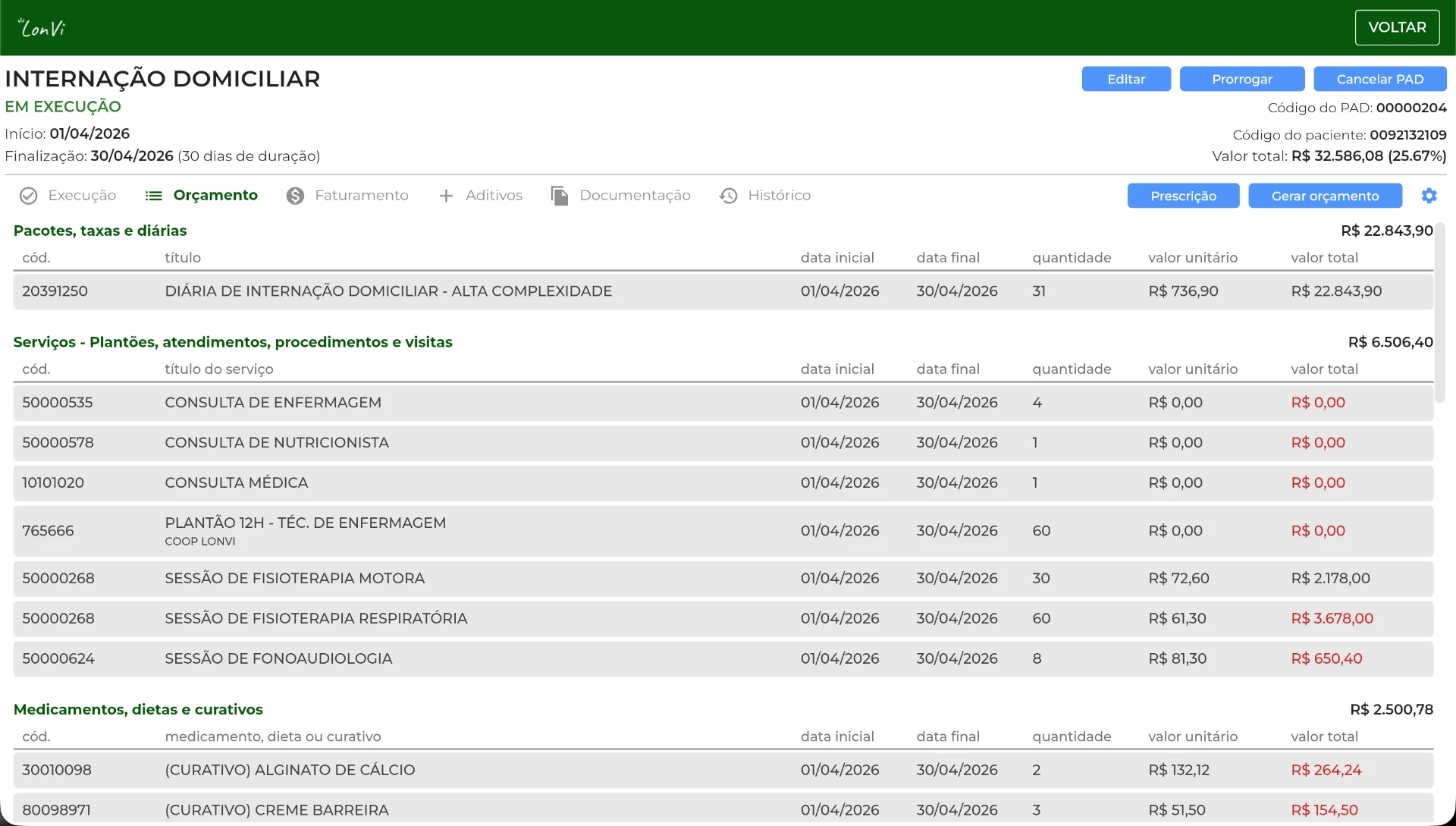Click the Aditivos plus icon
The width and height of the screenshot is (1456, 826).
446,196
